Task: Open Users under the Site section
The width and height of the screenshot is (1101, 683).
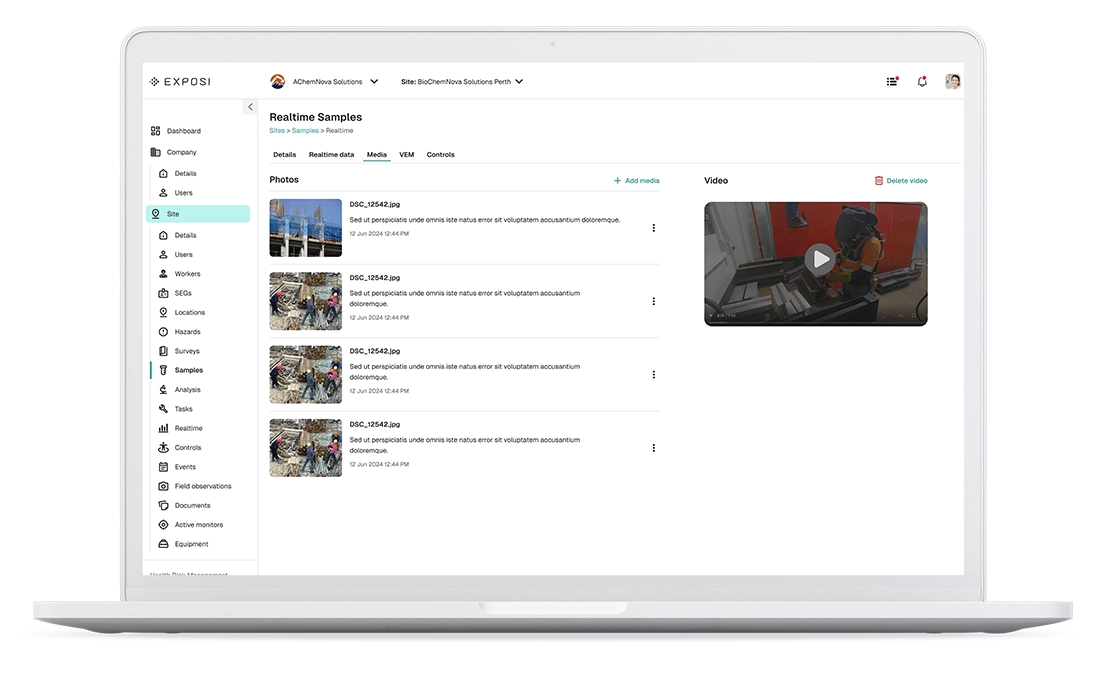Action: click(x=183, y=255)
